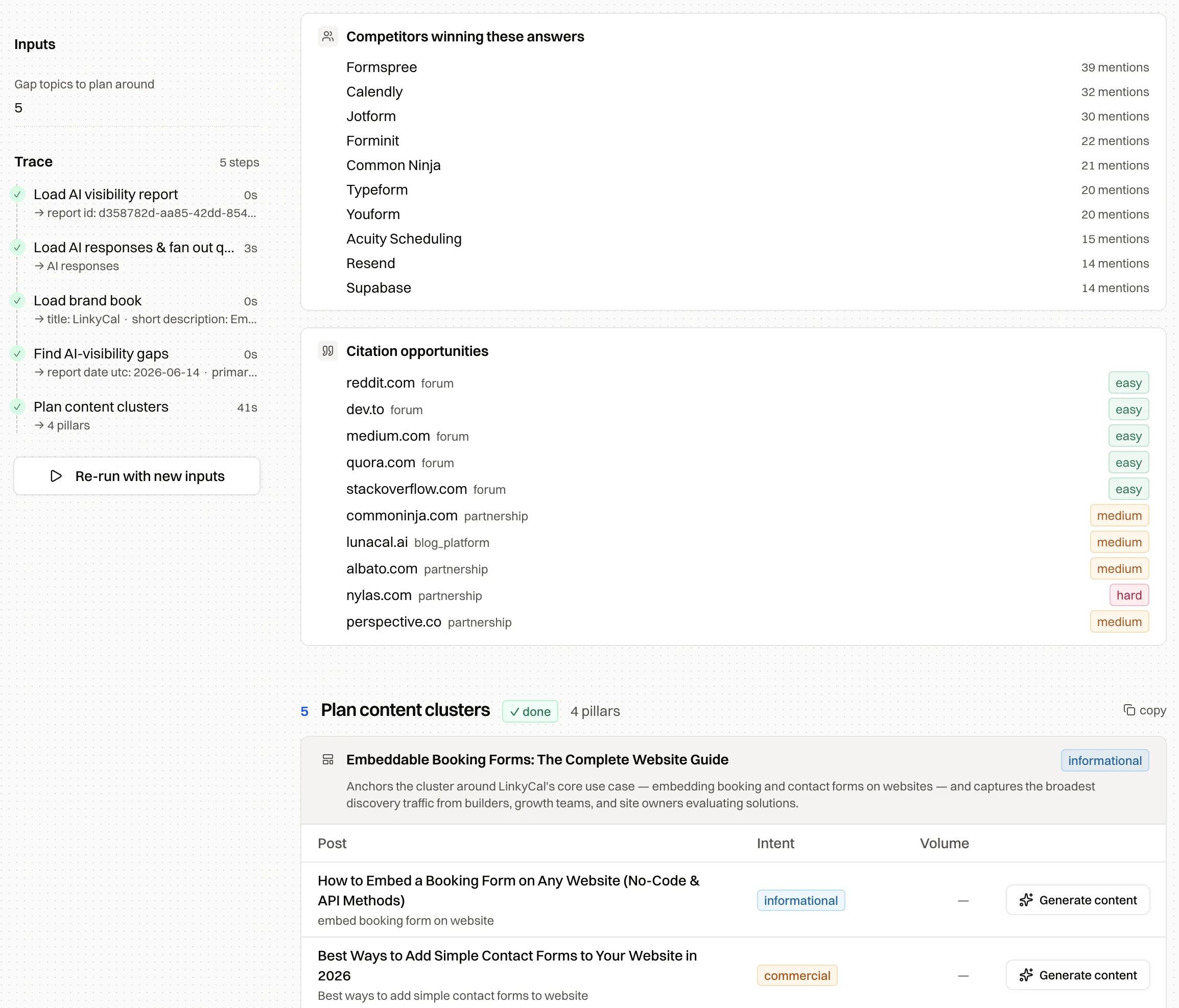
Task: Click the green check for Load AI visibility report
Action: click(x=18, y=195)
